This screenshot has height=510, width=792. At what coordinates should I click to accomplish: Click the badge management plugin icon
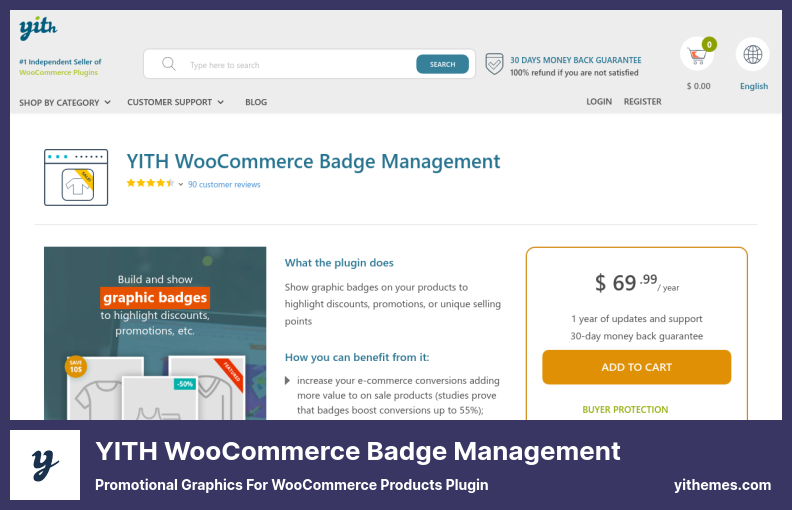point(76,177)
